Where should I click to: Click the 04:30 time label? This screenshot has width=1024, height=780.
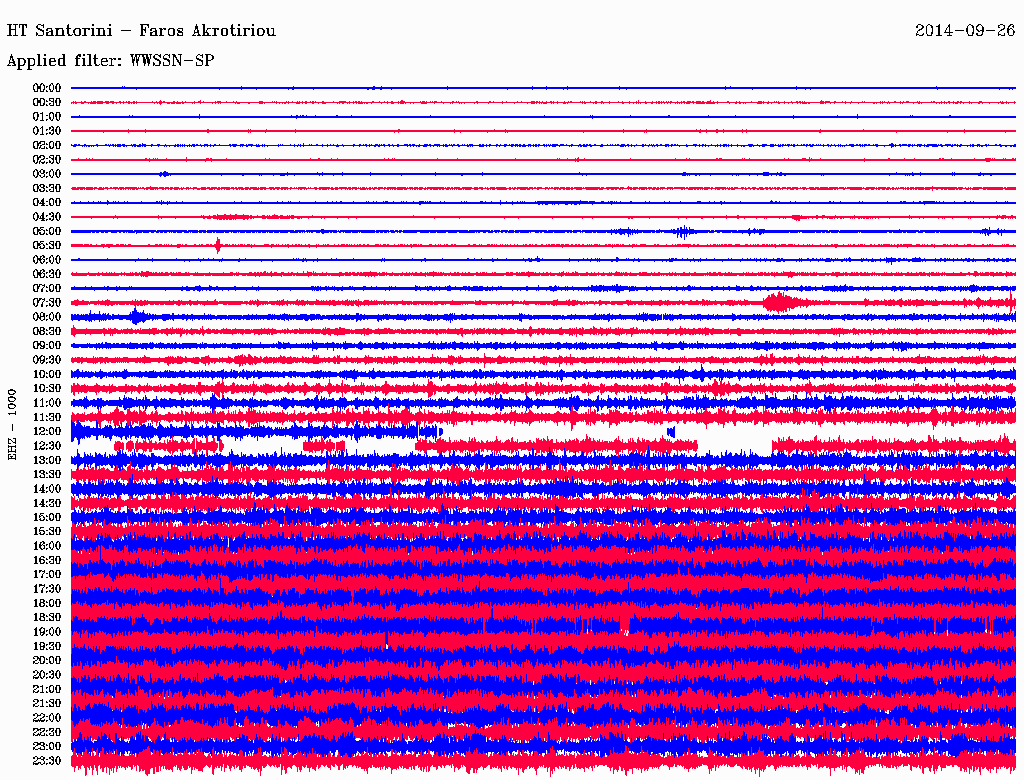46,217
